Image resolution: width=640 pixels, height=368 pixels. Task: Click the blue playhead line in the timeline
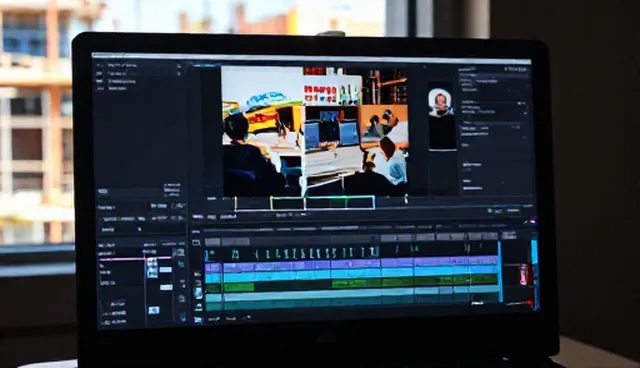point(499,271)
